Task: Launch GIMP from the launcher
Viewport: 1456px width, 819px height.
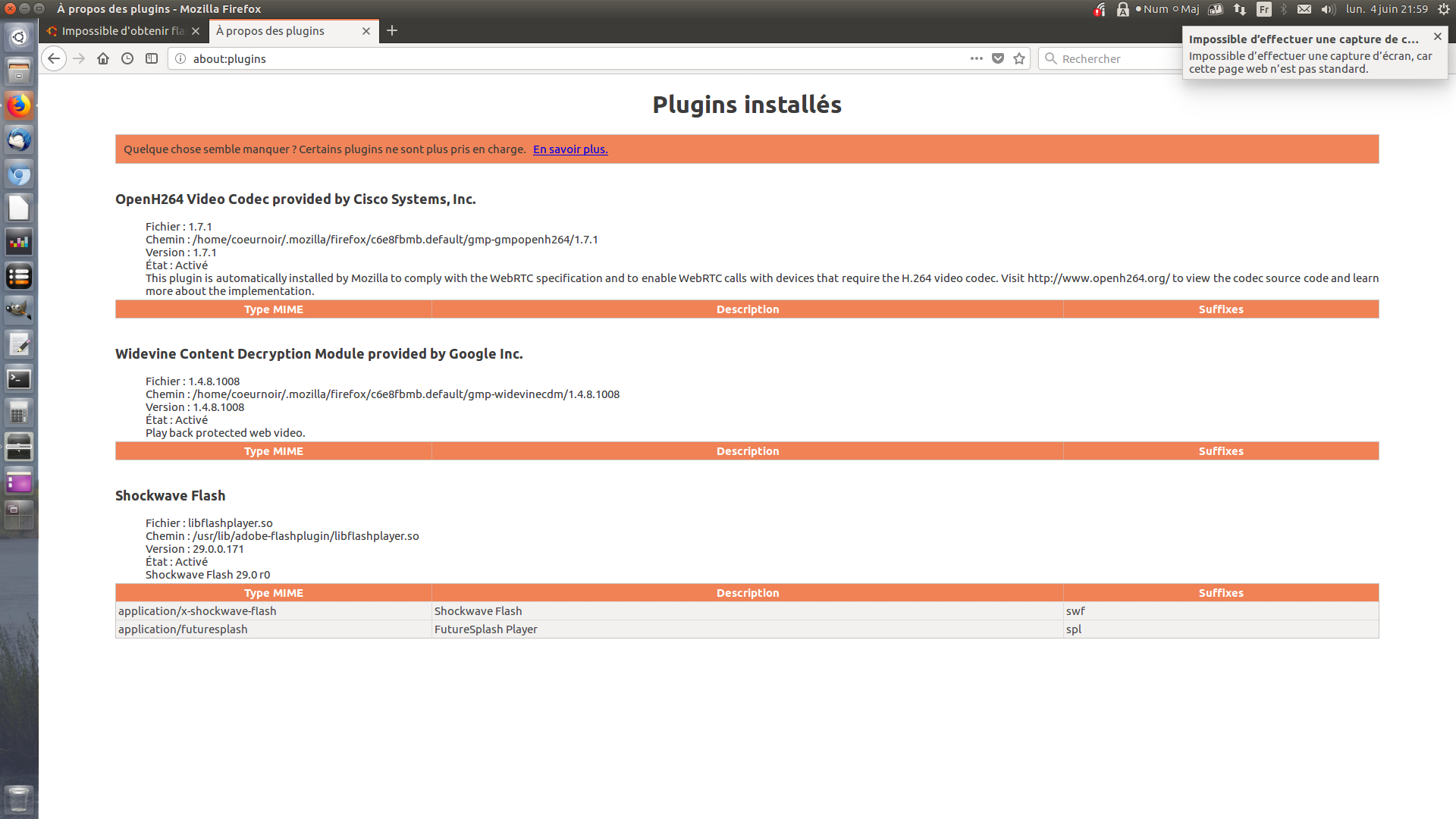Action: coord(19,310)
